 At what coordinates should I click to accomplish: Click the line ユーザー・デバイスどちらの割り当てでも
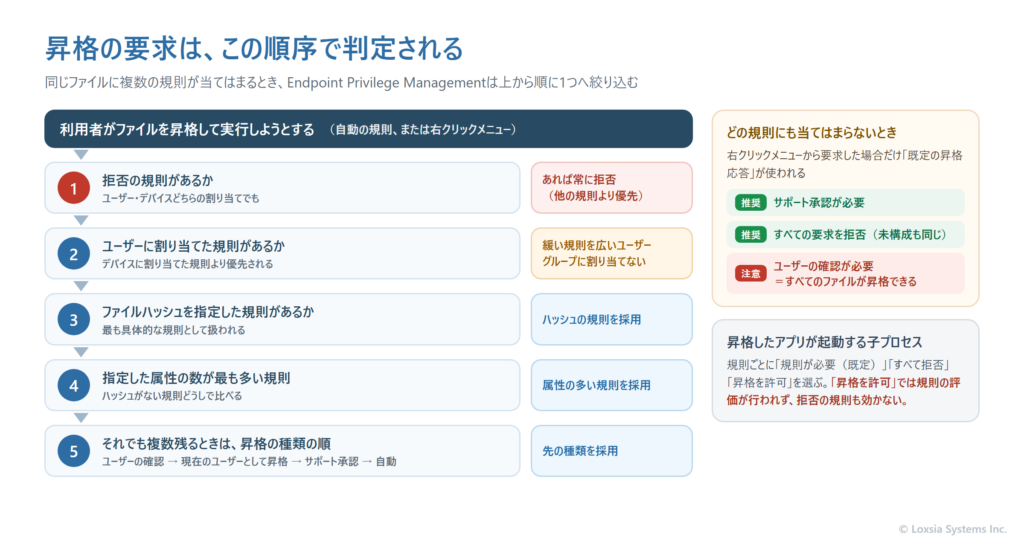180,198
